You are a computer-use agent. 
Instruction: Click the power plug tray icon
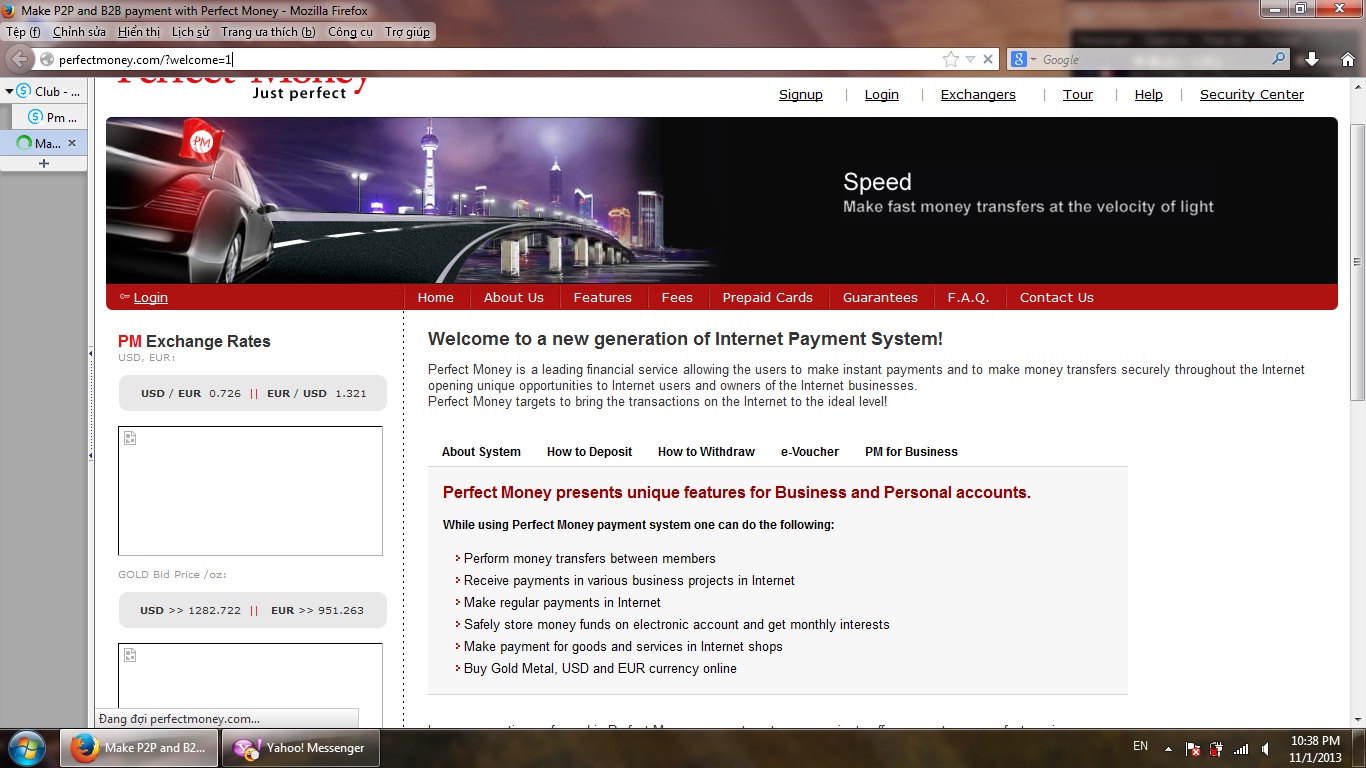[1216, 748]
